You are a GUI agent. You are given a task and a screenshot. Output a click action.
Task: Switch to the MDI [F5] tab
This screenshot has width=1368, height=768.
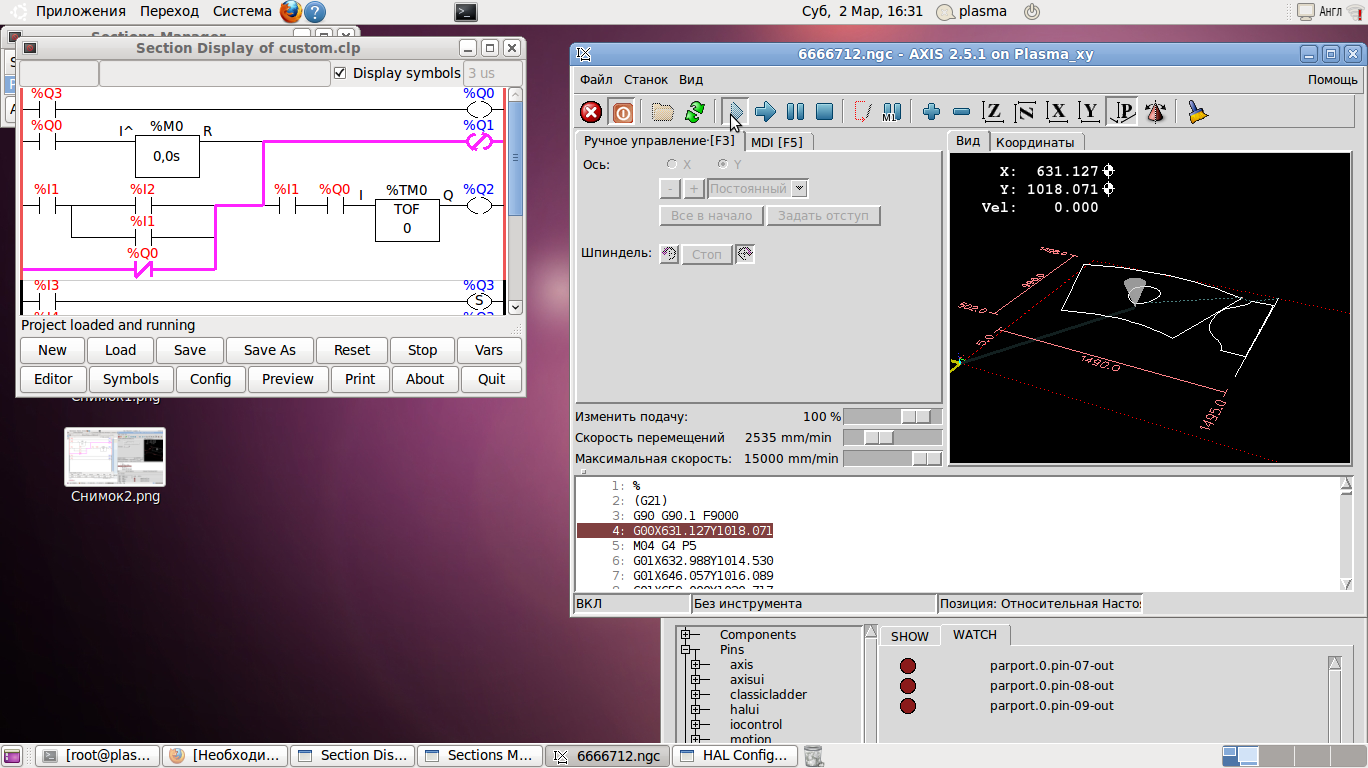tap(776, 142)
